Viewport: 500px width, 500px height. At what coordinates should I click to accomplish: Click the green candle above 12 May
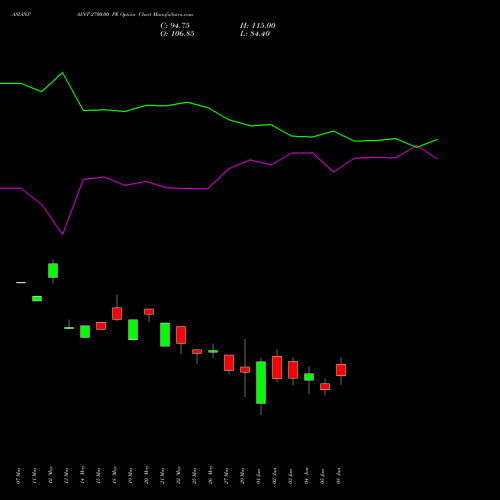pyautogui.click(x=53, y=270)
